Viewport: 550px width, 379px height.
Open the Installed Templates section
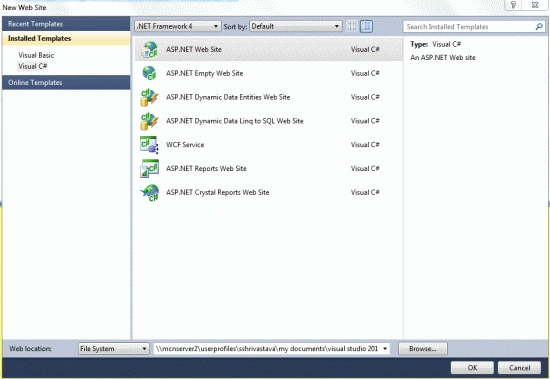[66, 38]
